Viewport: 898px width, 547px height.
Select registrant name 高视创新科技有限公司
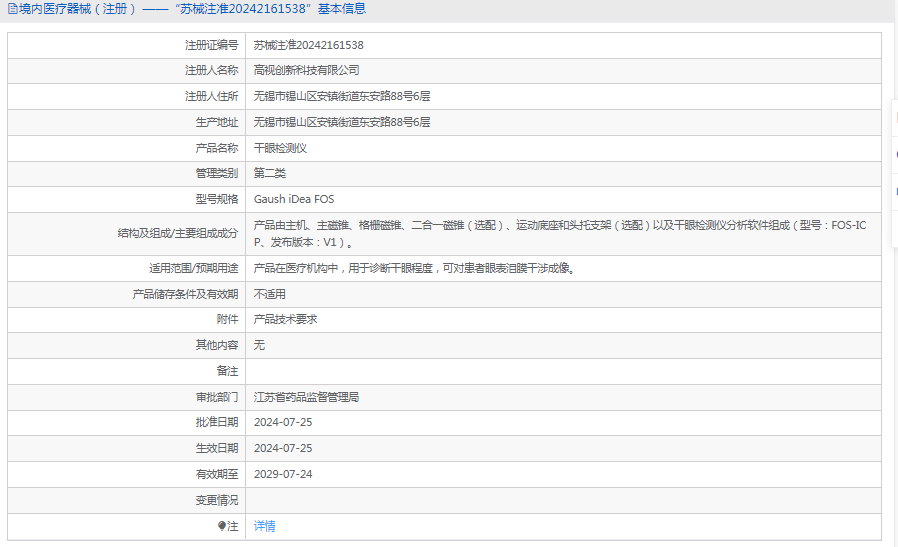coord(306,70)
